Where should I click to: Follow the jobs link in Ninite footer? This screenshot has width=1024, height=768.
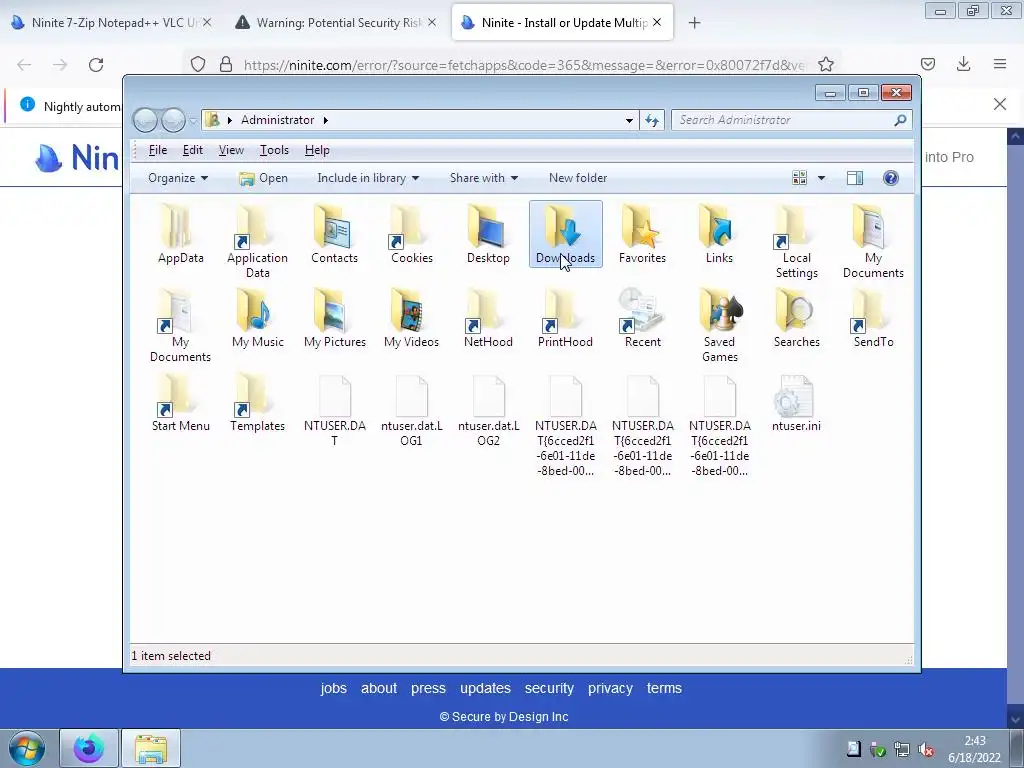click(333, 688)
